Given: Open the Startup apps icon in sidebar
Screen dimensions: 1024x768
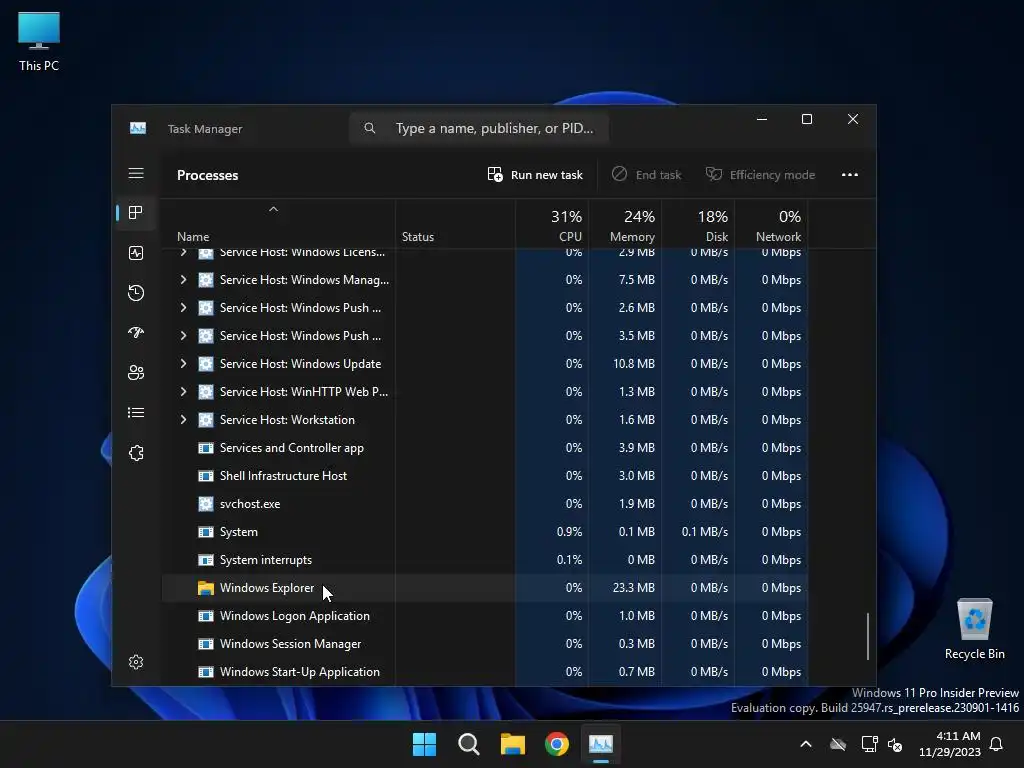Looking at the screenshot, I should click(136, 332).
